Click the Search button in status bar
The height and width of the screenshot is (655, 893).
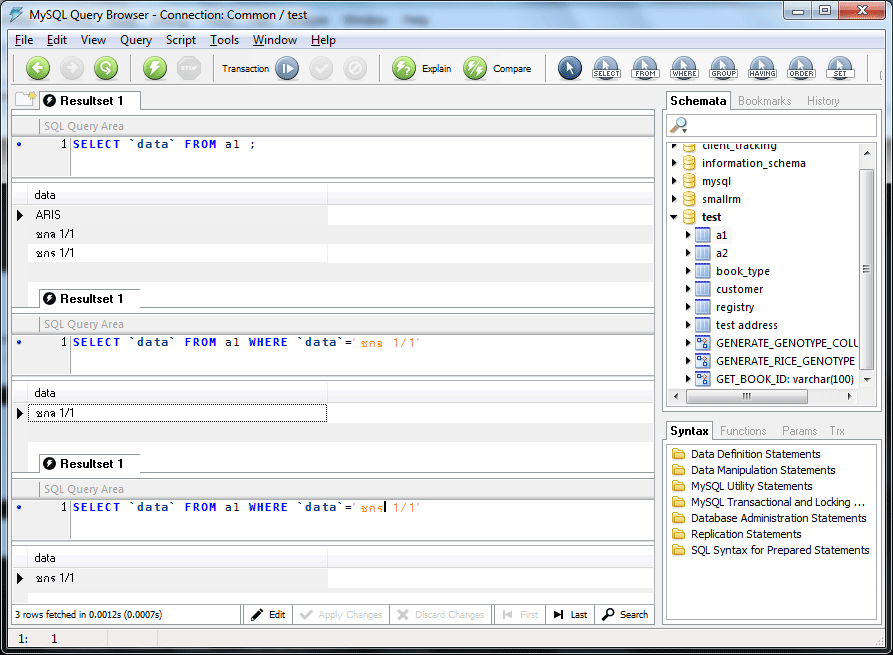click(x=625, y=615)
